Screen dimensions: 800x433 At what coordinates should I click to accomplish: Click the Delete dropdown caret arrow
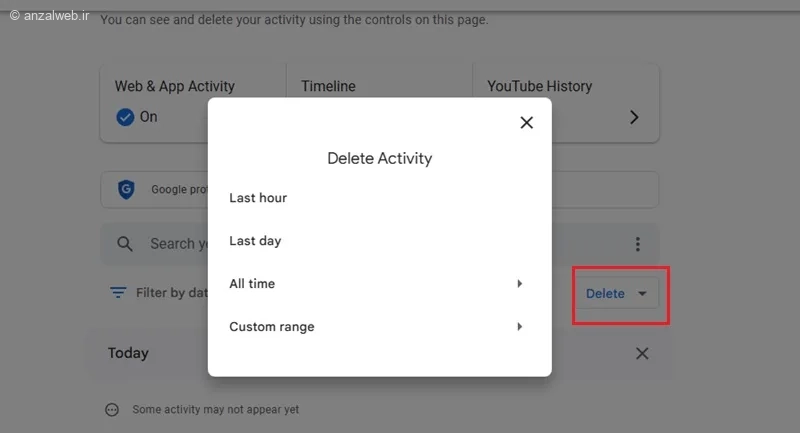642,294
